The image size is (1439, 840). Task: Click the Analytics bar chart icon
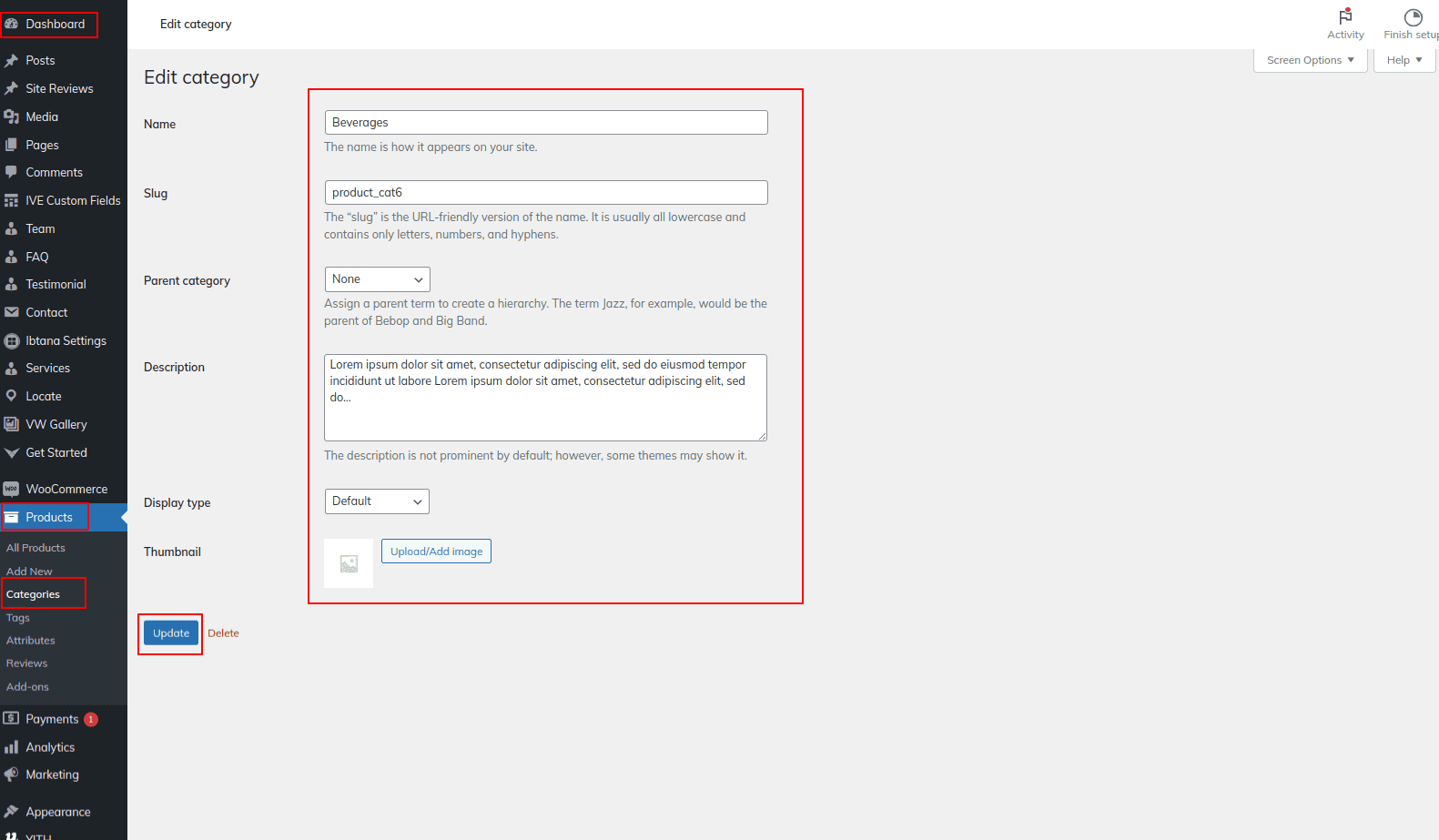[x=12, y=747]
